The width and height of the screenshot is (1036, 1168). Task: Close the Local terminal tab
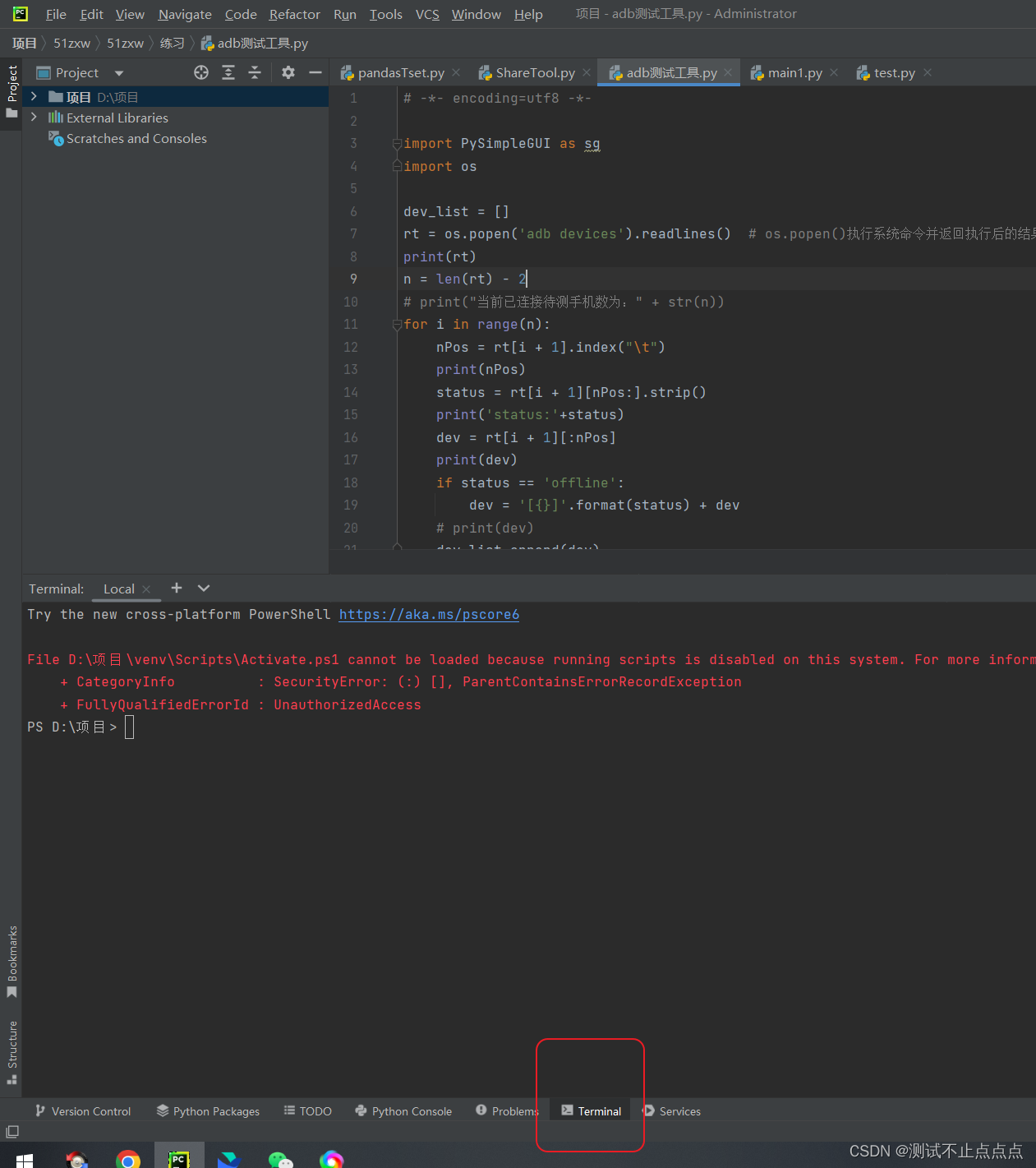146,589
